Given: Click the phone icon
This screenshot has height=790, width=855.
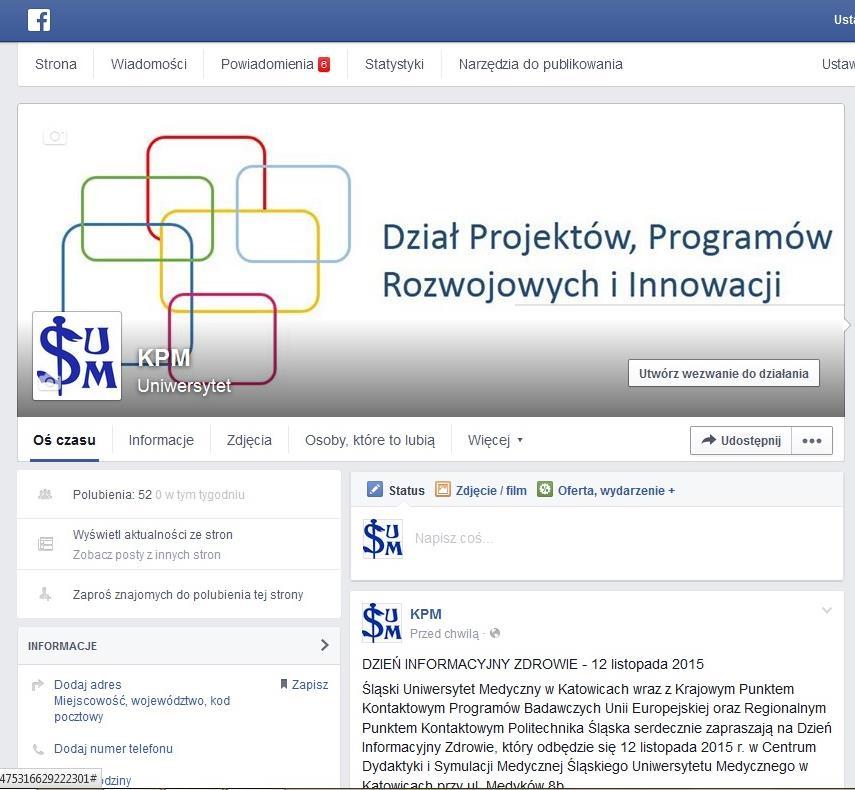Looking at the screenshot, I should (x=38, y=749).
